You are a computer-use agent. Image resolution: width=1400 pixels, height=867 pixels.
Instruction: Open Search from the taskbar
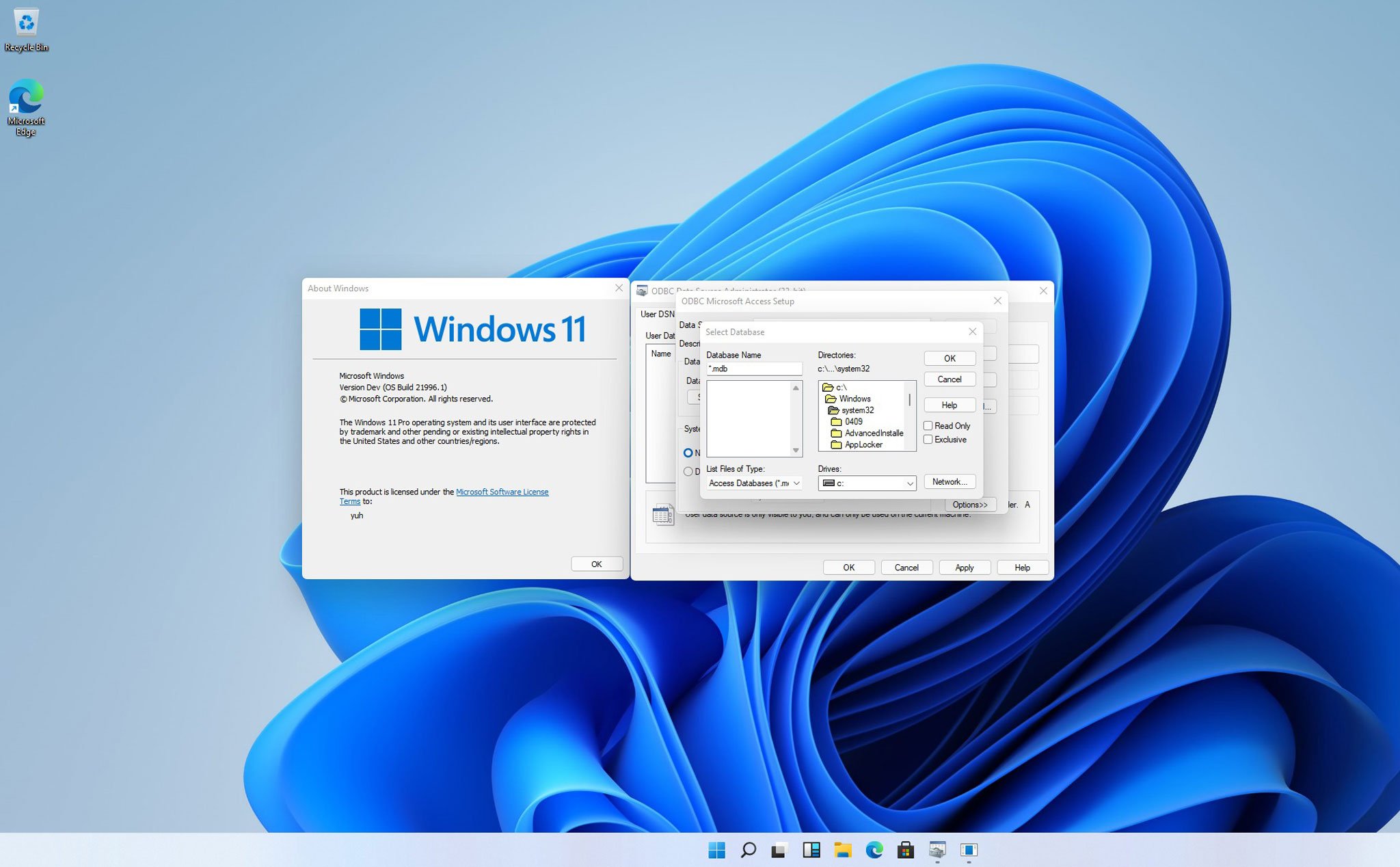click(748, 850)
